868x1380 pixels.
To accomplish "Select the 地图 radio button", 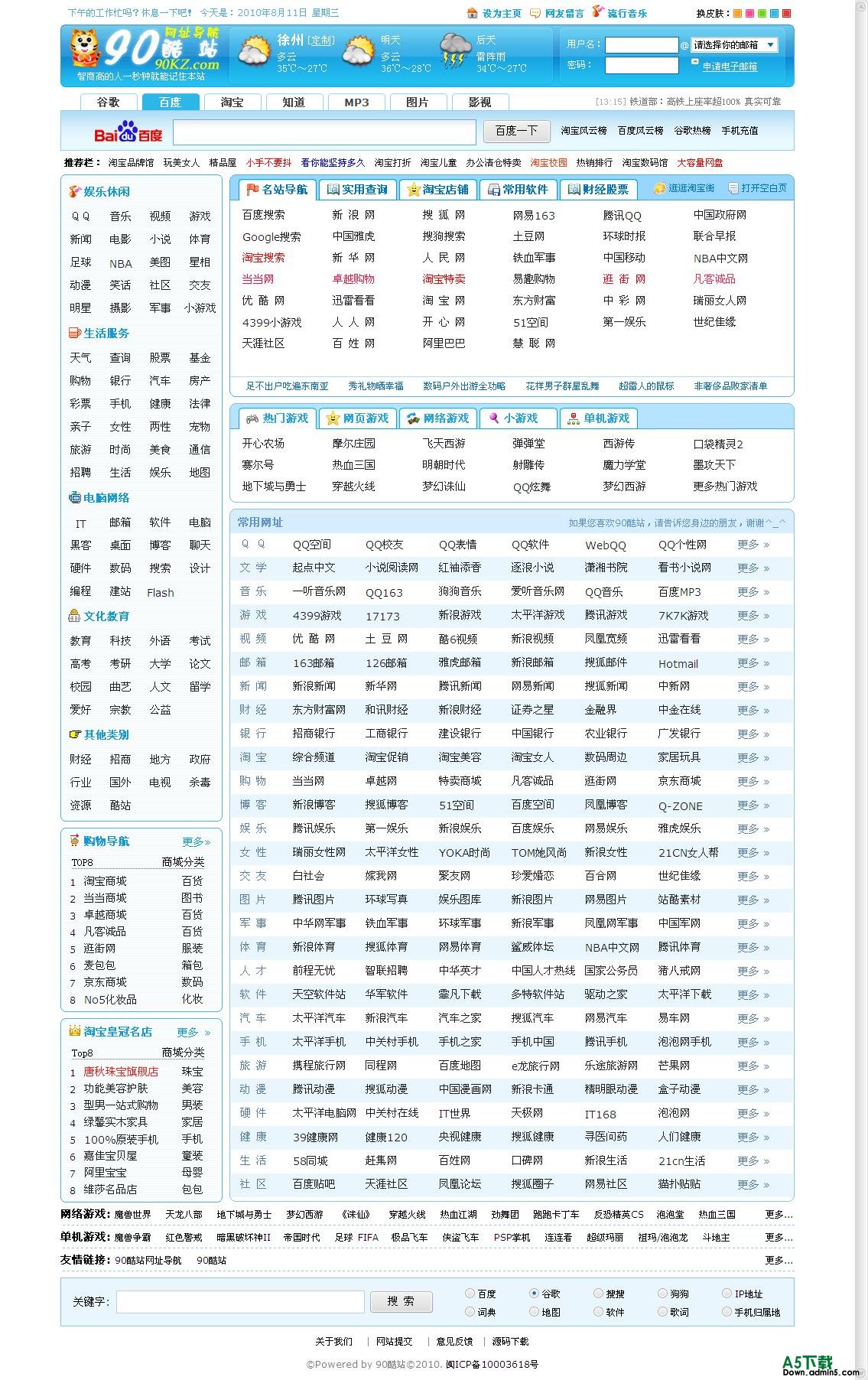I will click(x=534, y=1312).
